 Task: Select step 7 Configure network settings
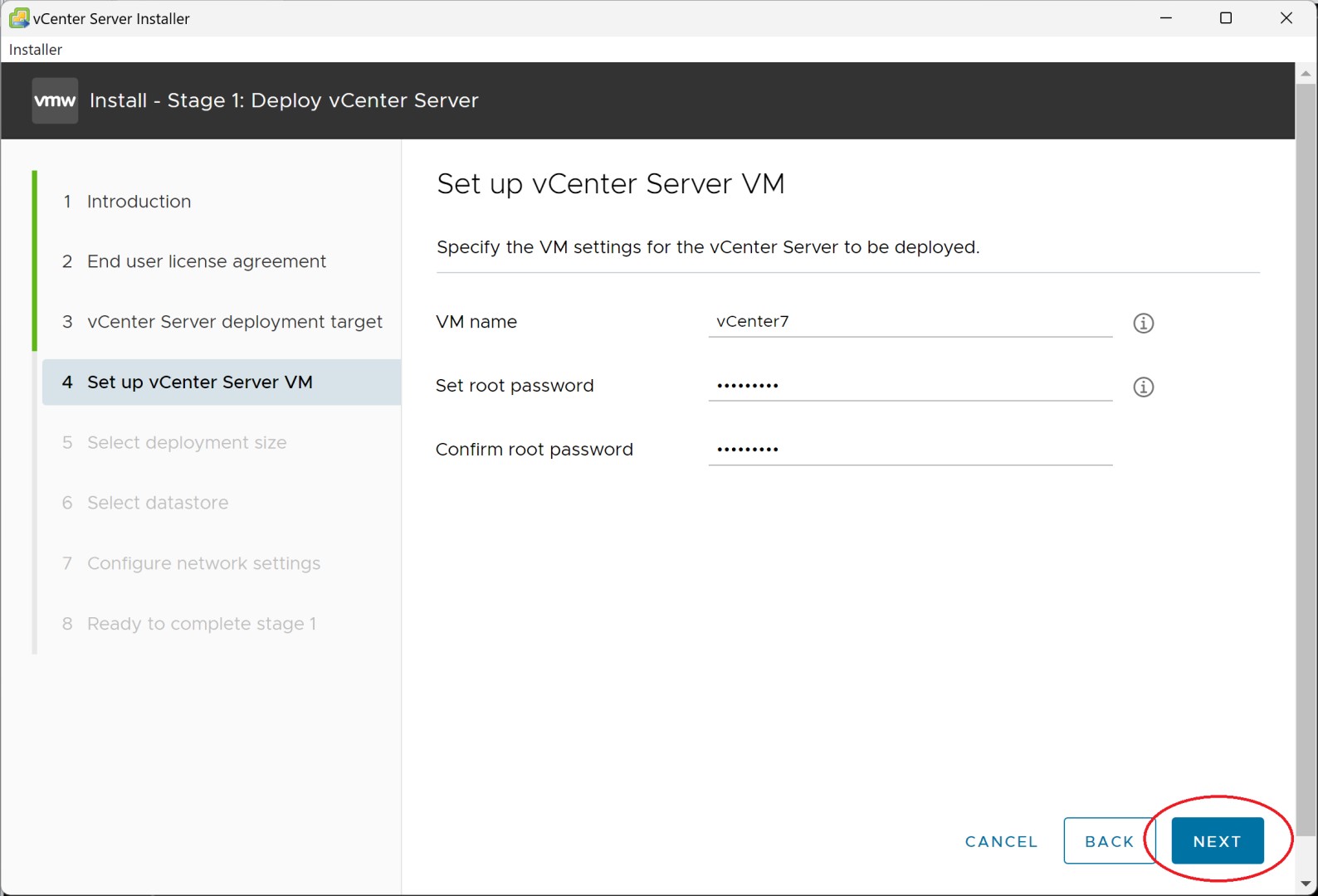click(x=191, y=563)
